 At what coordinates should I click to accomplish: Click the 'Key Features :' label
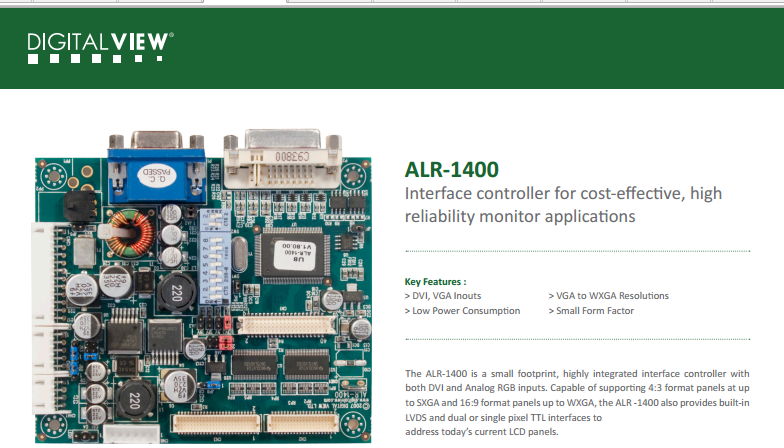(x=435, y=282)
